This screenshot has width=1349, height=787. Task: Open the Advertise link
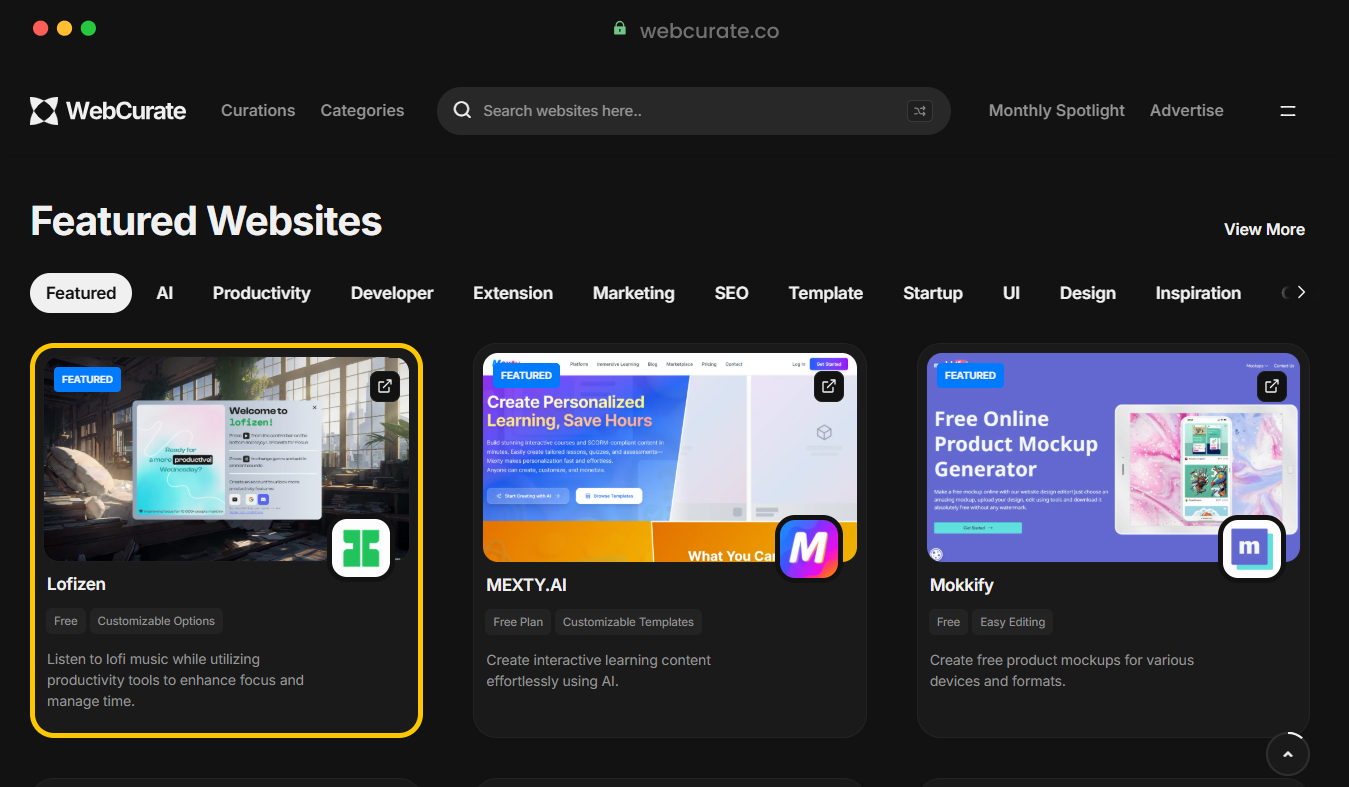1187,110
